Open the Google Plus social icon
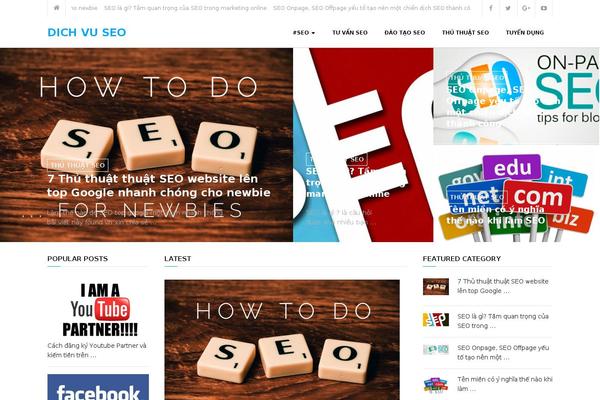 pyautogui.click(x=526, y=8)
